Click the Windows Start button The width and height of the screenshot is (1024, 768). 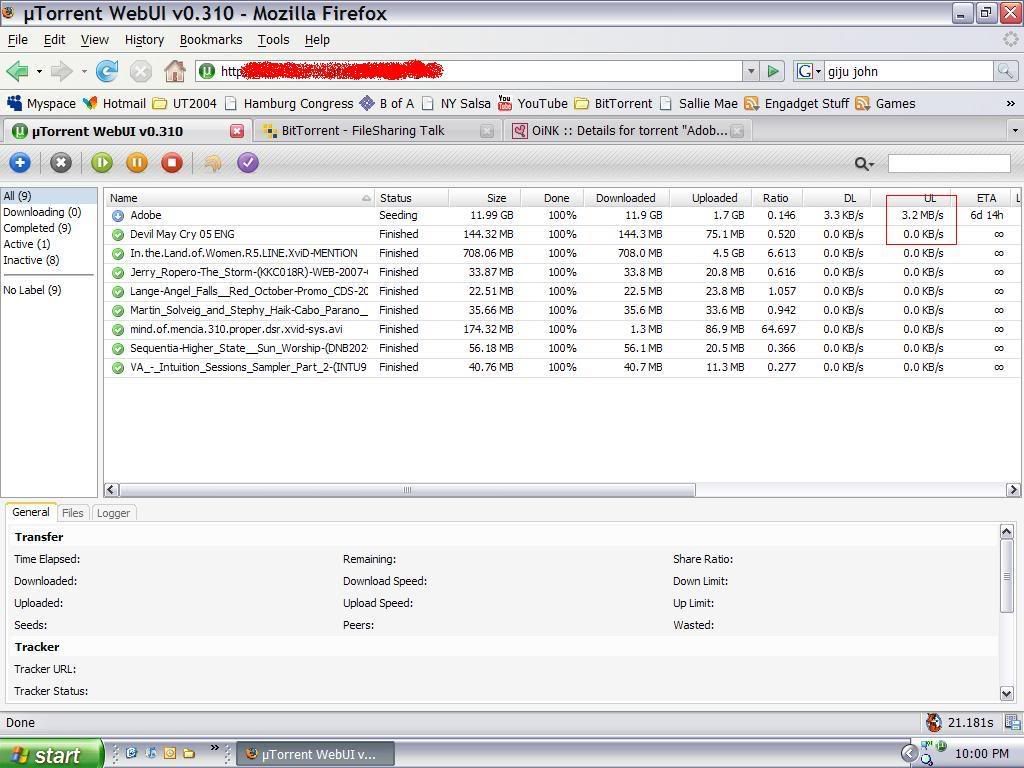pos(51,754)
